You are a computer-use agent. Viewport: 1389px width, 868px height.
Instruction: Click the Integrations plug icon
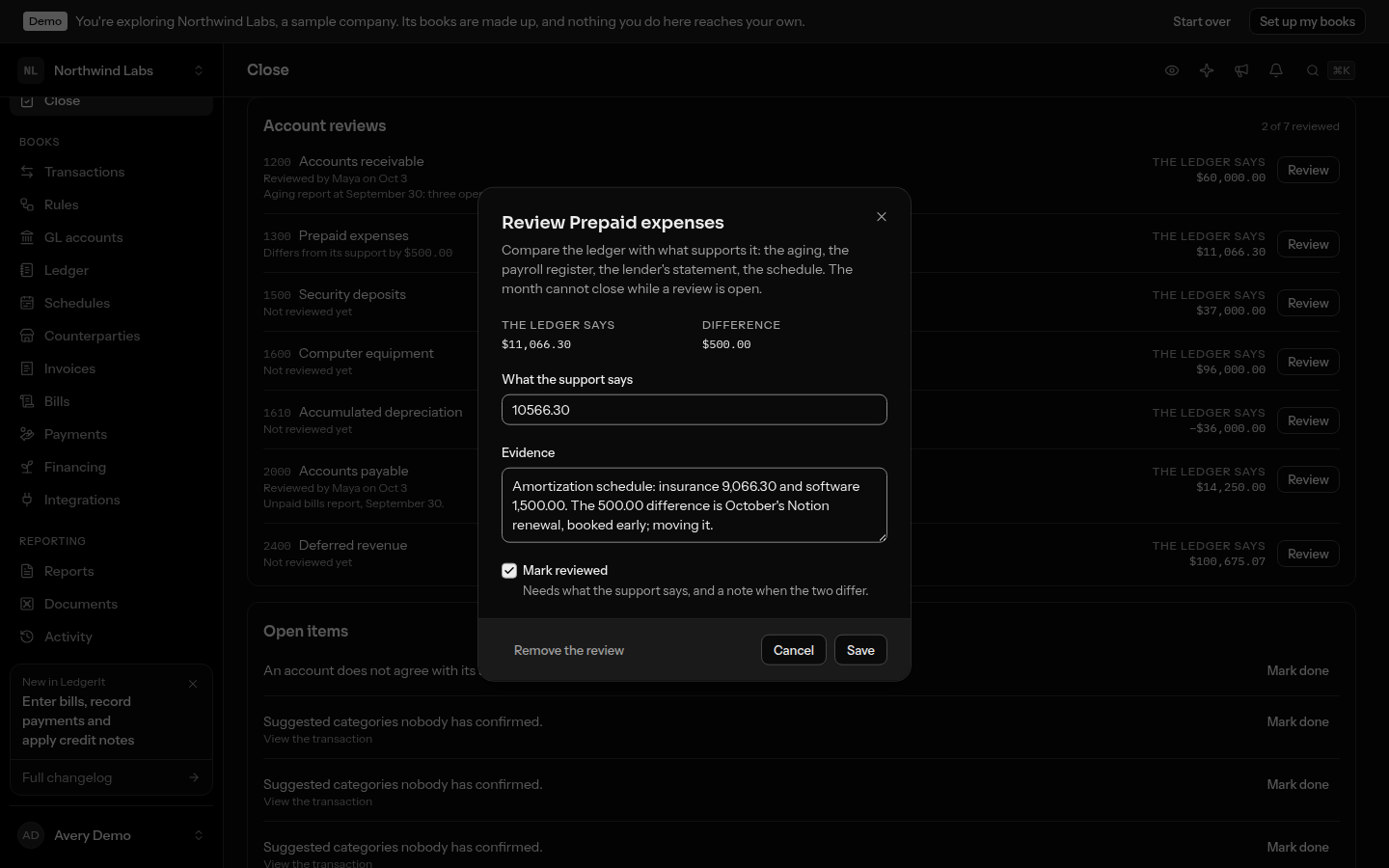click(x=27, y=500)
